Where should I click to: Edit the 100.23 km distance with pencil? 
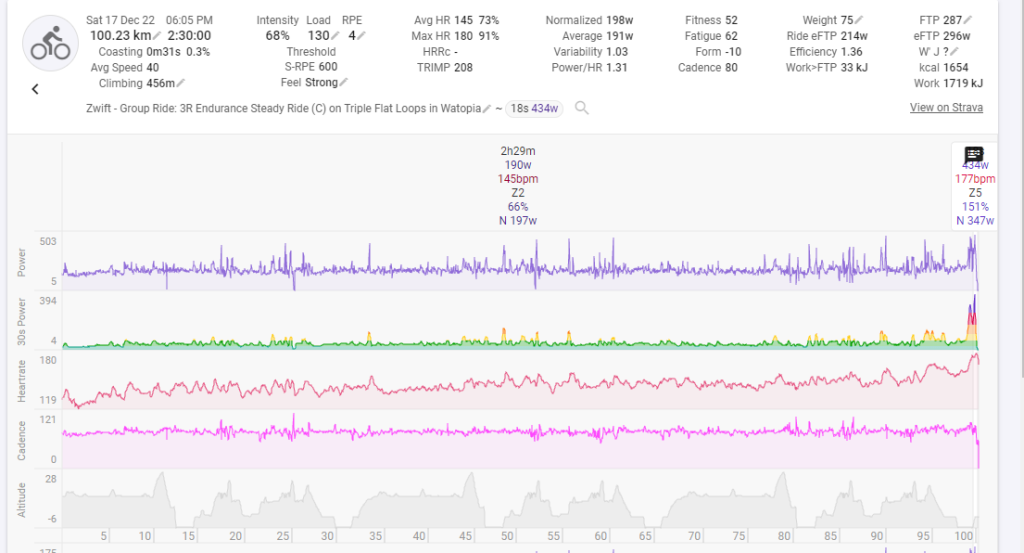[157, 36]
